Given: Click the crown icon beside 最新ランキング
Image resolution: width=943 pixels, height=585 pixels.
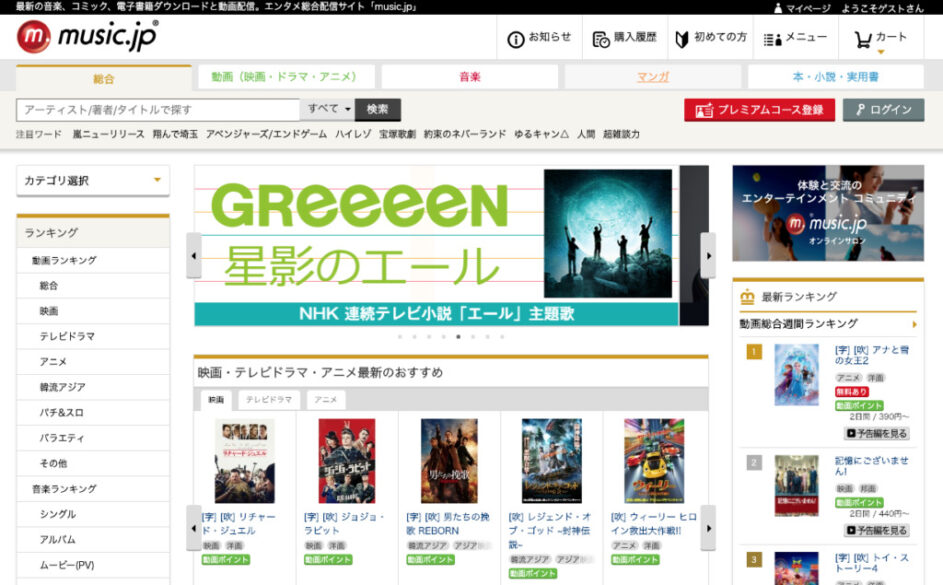Looking at the screenshot, I should pos(747,296).
